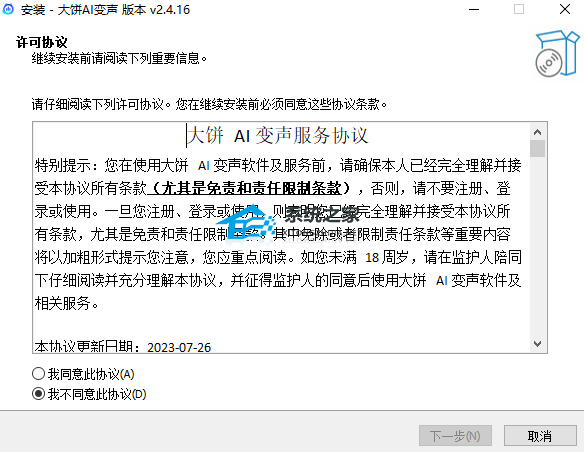Click the scrollbar thumb in license text
584x452 pixels.
(537, 149)
